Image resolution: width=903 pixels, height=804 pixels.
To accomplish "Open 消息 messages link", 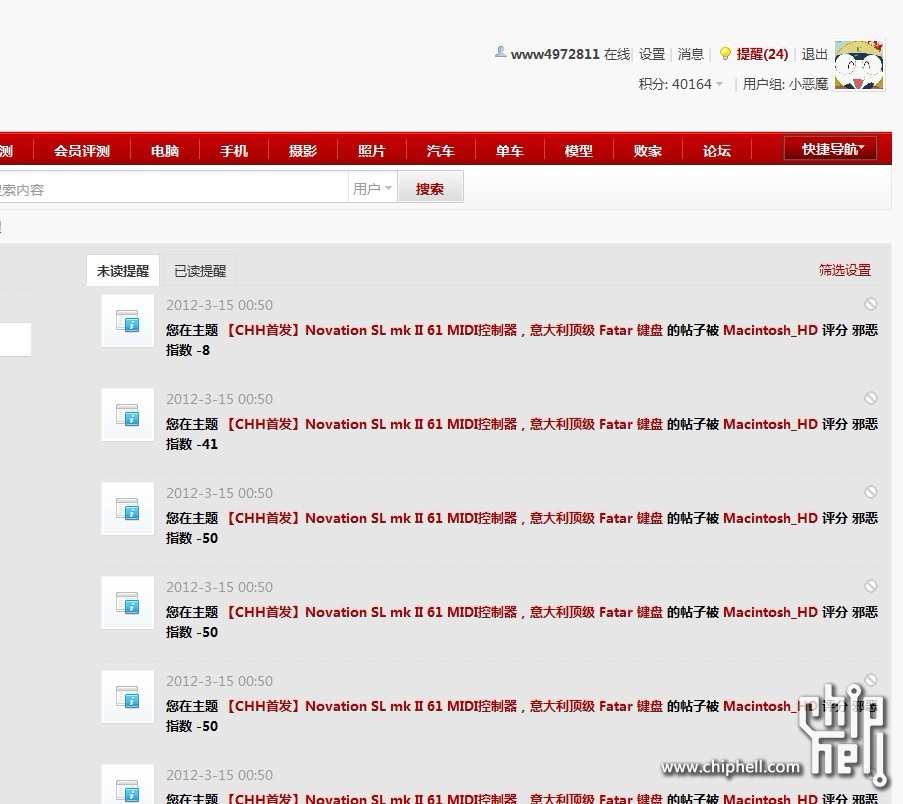I will (x=690, y=54).
